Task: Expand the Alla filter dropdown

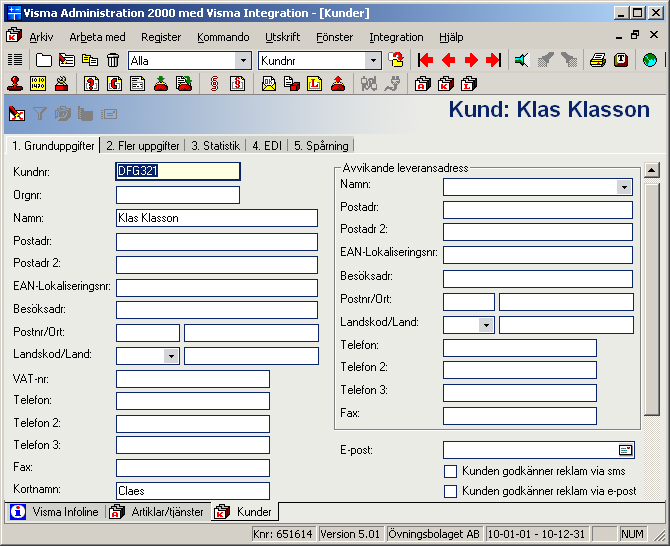Action: pos(243,61)
